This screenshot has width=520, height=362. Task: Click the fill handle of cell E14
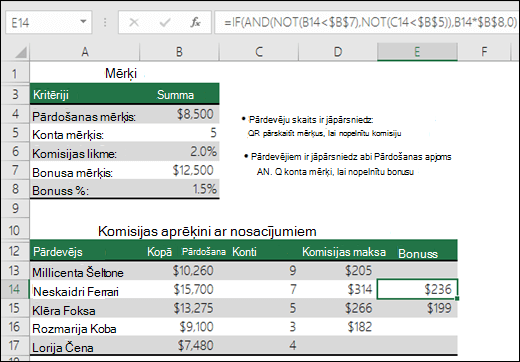coord(457,298)
